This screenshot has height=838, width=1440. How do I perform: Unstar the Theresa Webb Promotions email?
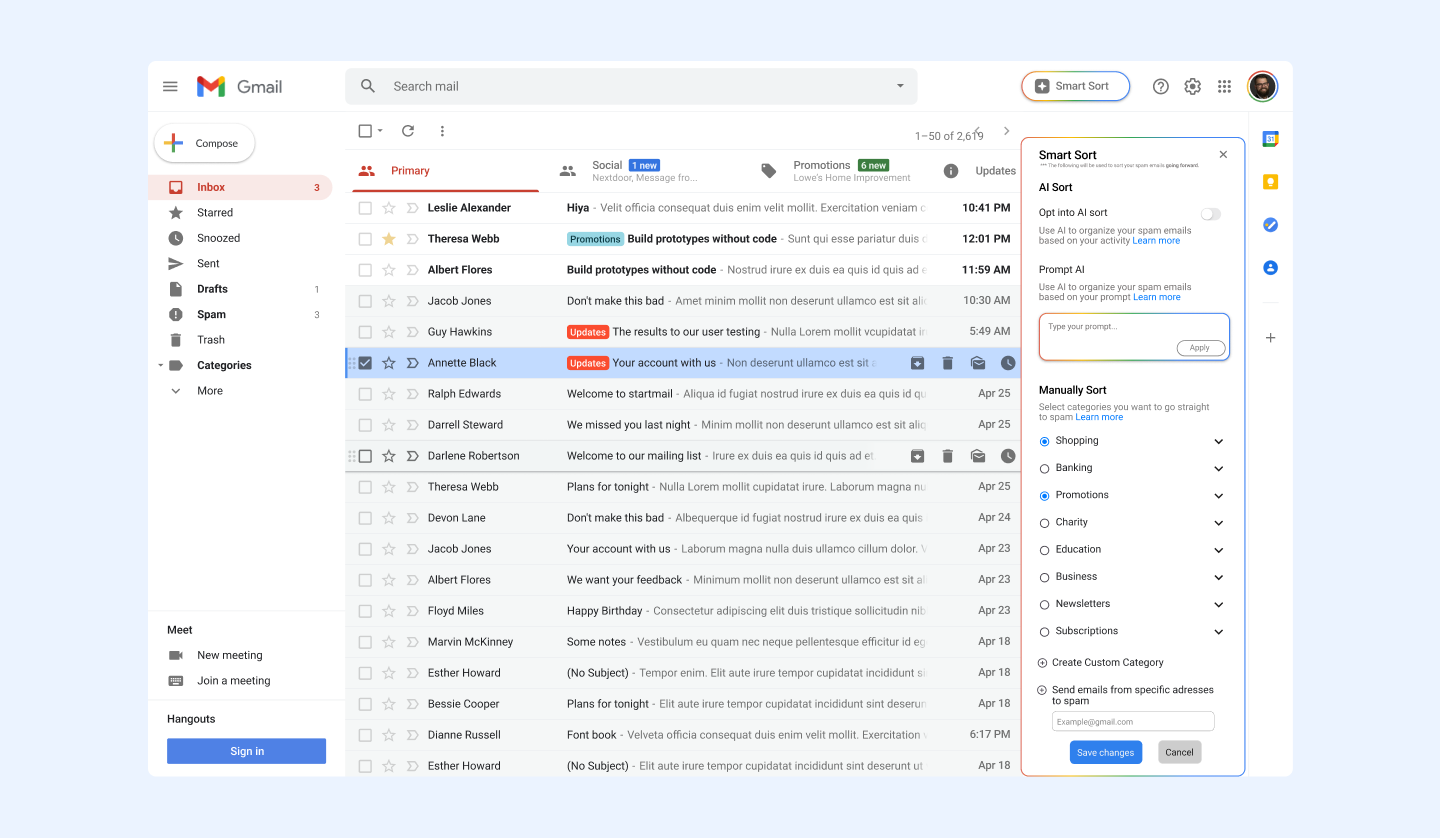[389, 239]
